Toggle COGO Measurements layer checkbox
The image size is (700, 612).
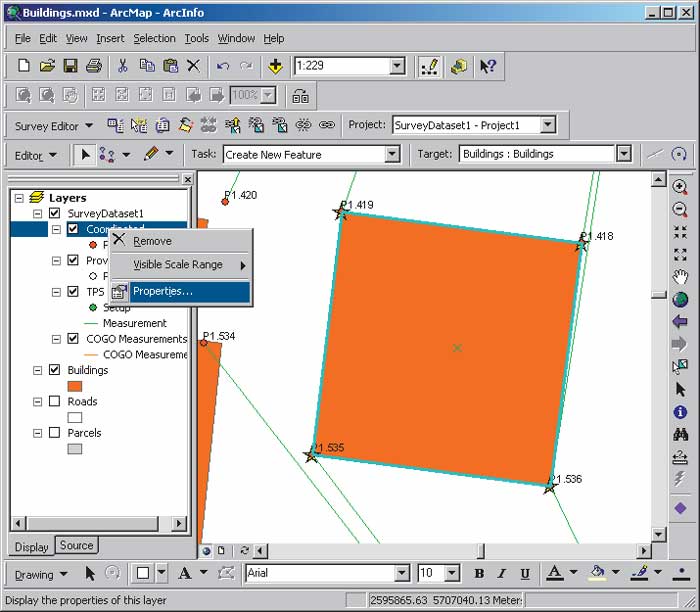point(73,338)
